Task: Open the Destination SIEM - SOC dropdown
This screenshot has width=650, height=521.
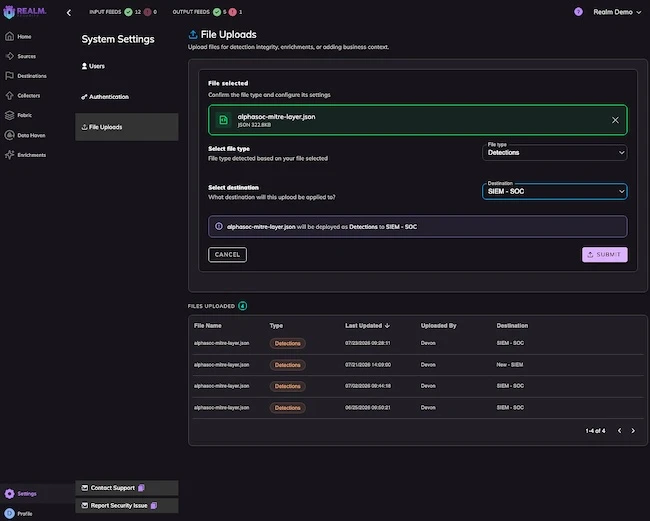Action: pos(555,191)
